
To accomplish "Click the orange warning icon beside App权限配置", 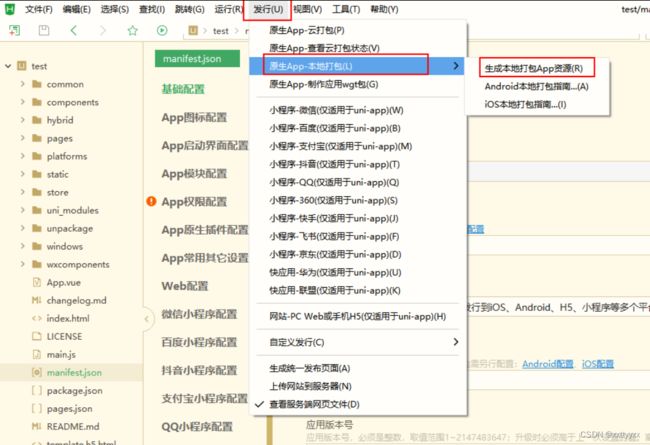I will 151,202.
